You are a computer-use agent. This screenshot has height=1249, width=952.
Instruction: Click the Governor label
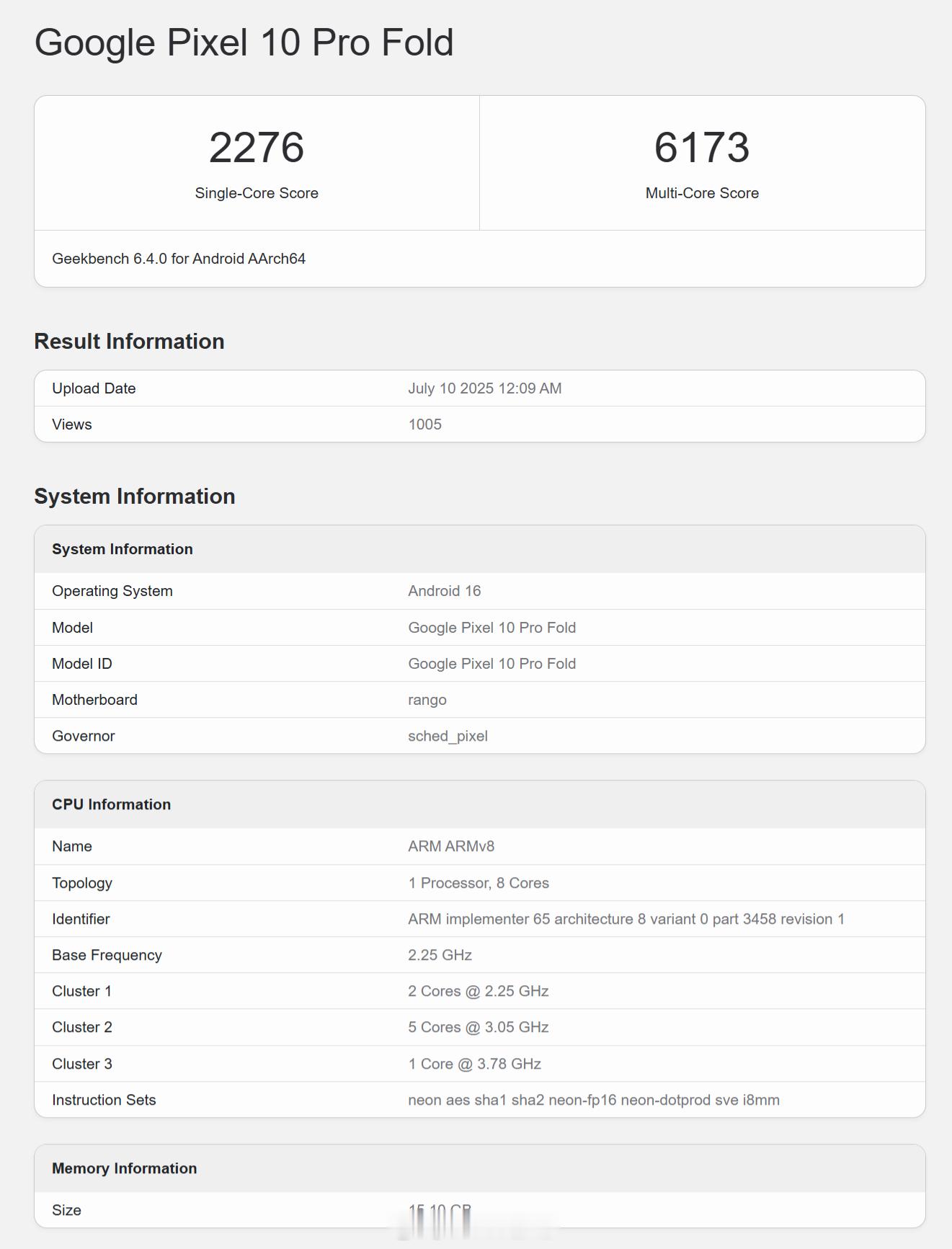(84, 736)
